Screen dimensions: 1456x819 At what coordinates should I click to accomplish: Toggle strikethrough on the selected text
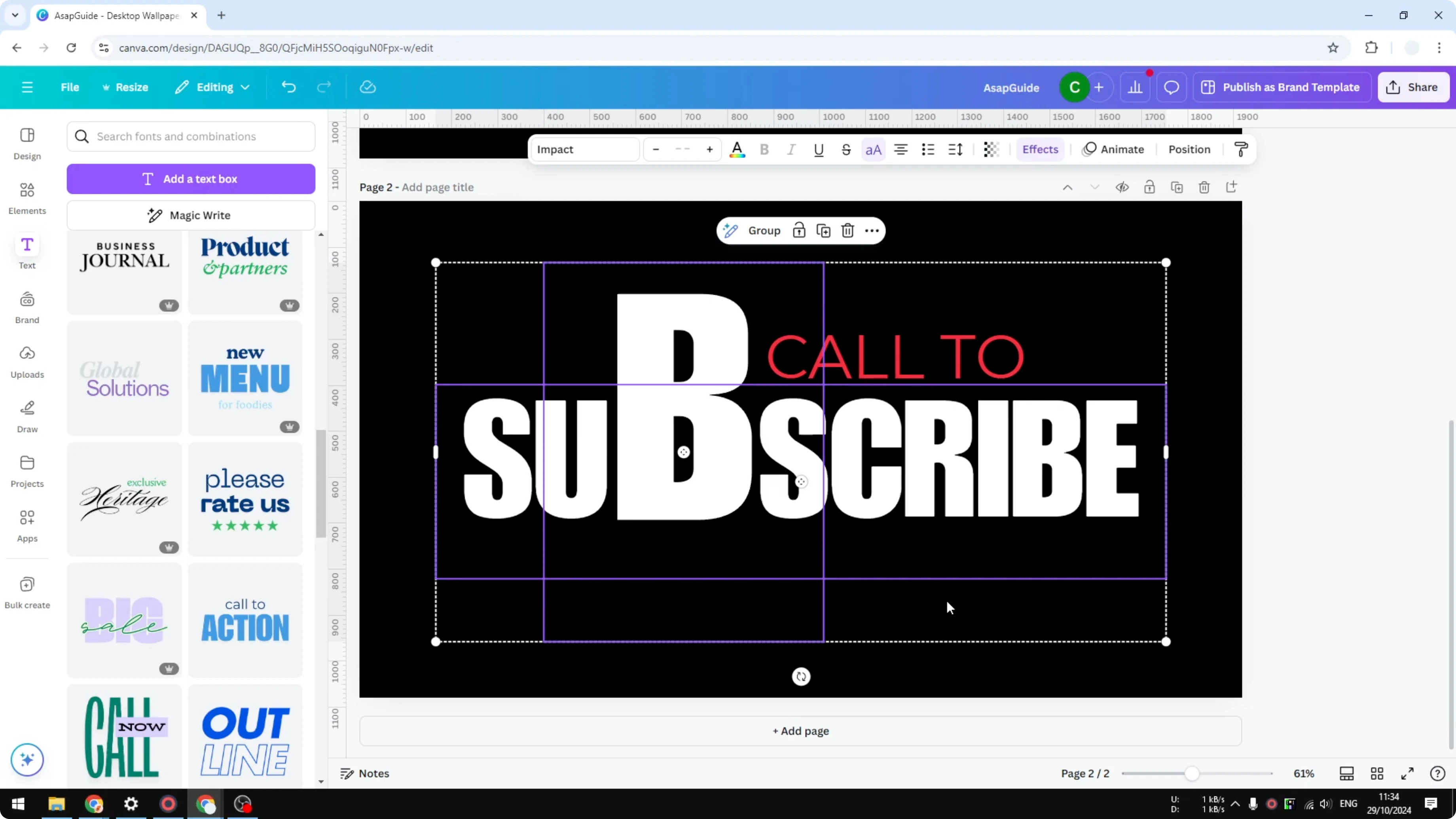coord(846,149)
